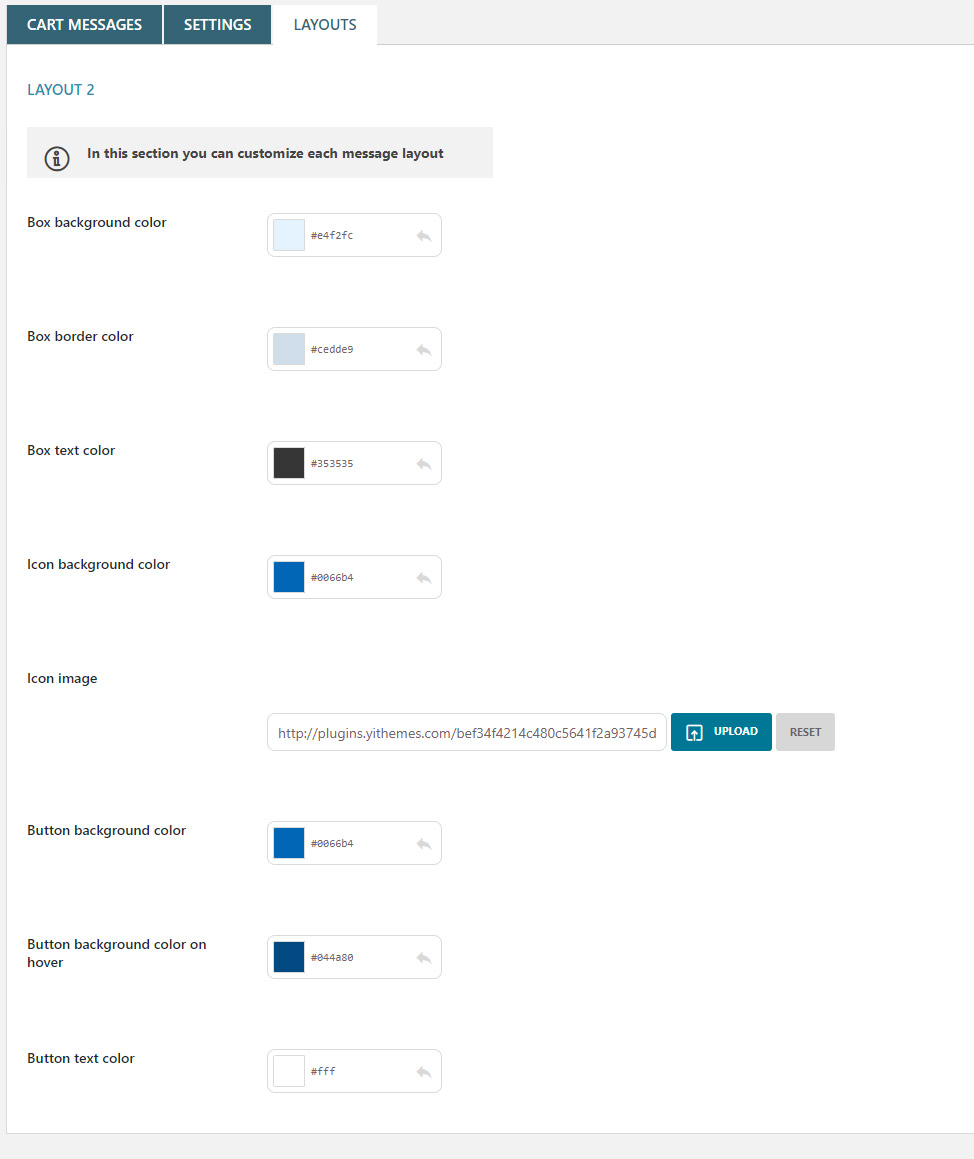Revert Box text color using arrow icon
Image resolution: width=974 pixels, height=1159 pixels.
pos(424,464)
